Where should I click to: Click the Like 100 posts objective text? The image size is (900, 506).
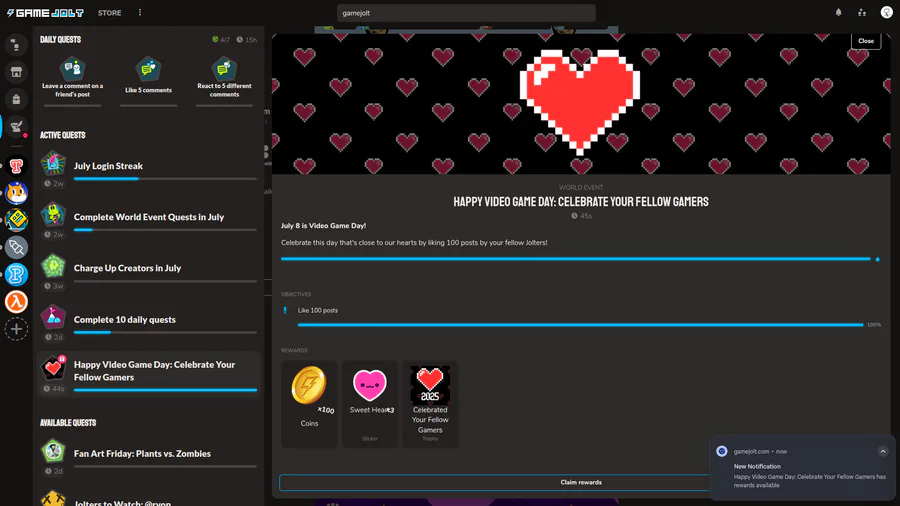coord(317,310)
